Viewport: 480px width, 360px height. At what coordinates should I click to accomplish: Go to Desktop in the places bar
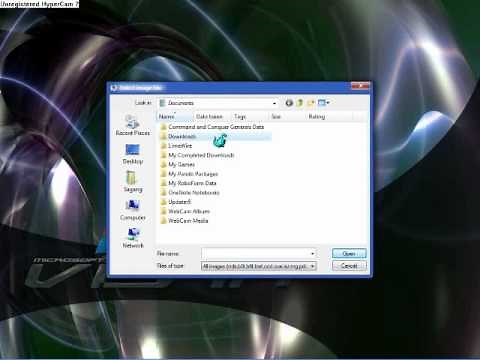tap(133, 154)
